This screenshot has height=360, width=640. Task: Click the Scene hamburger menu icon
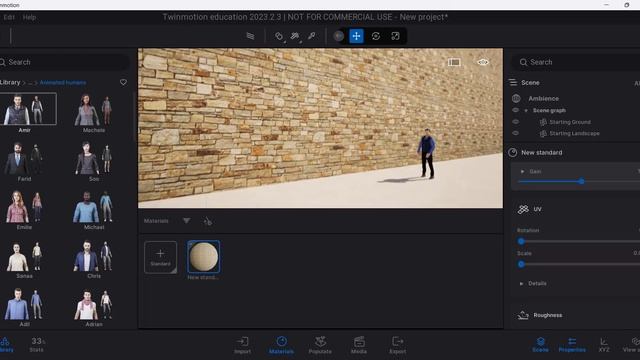click(x=513, y=82)
